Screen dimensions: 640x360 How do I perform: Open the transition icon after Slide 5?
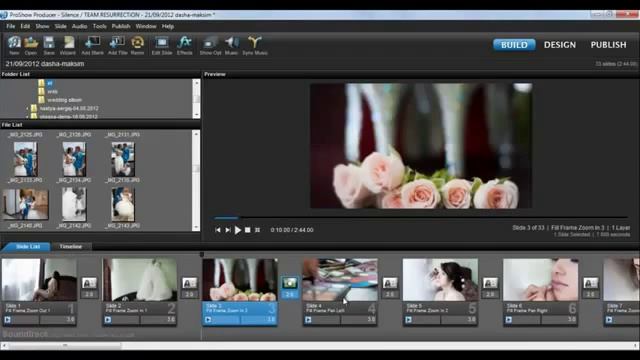click(x=490, y=283)
